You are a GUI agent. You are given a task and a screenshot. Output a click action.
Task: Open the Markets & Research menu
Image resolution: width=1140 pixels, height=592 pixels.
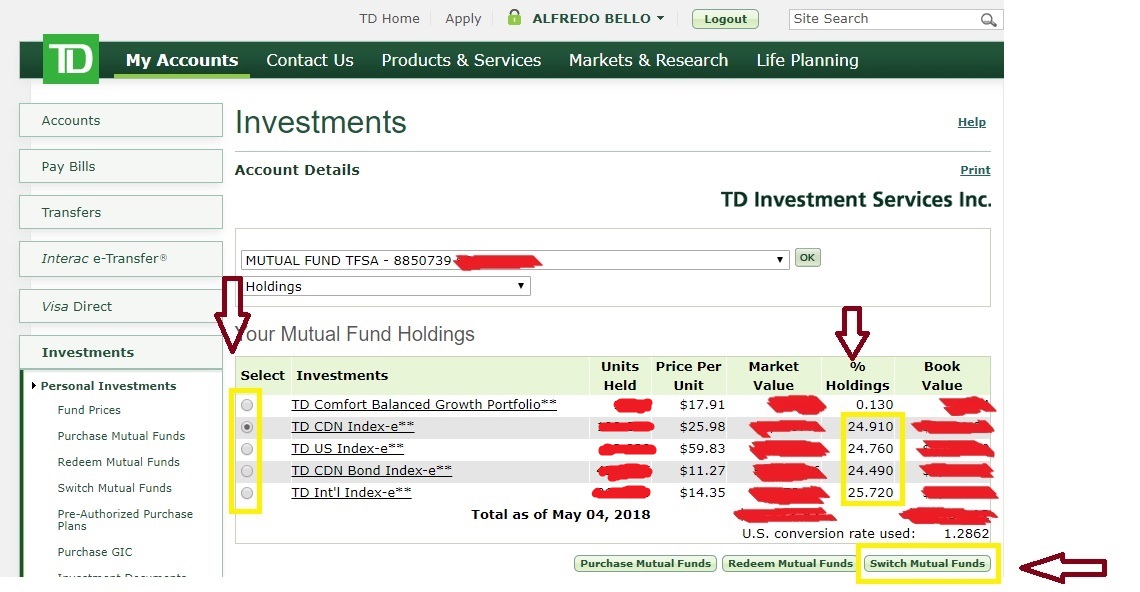click(x=649, y=60)
